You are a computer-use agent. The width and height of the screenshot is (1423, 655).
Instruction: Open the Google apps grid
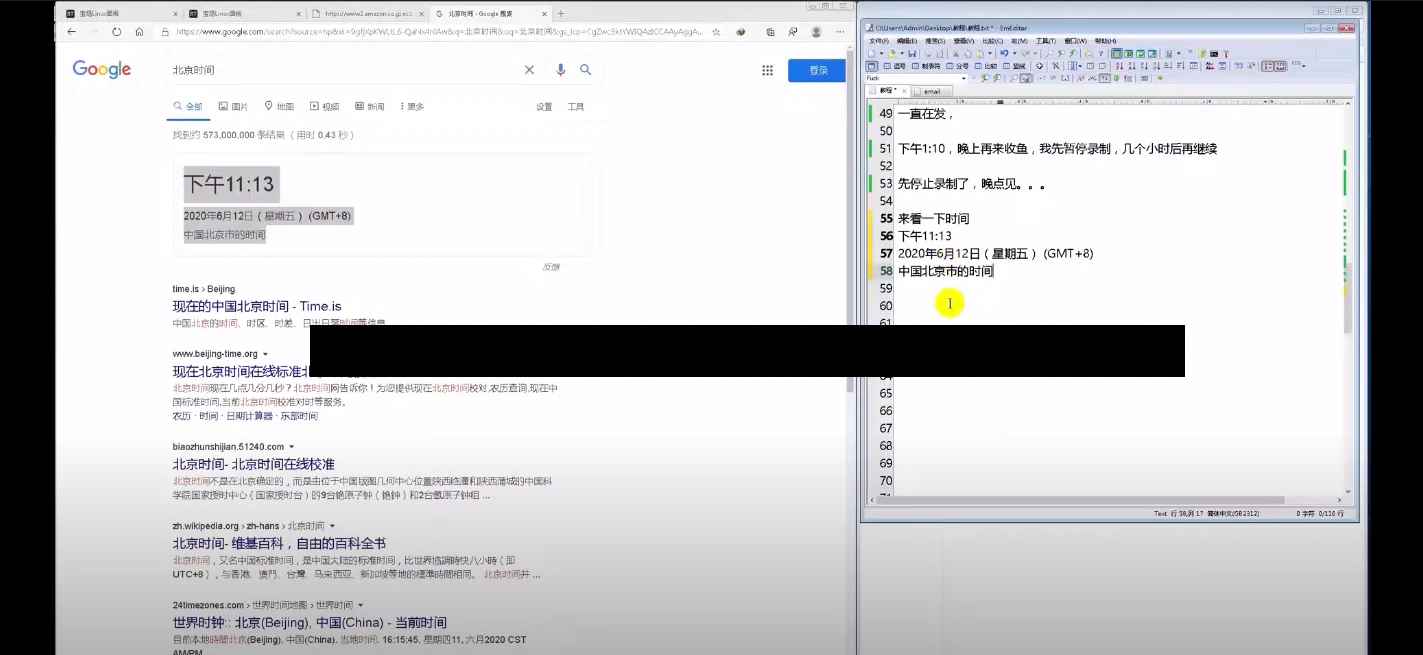point(768,70)
